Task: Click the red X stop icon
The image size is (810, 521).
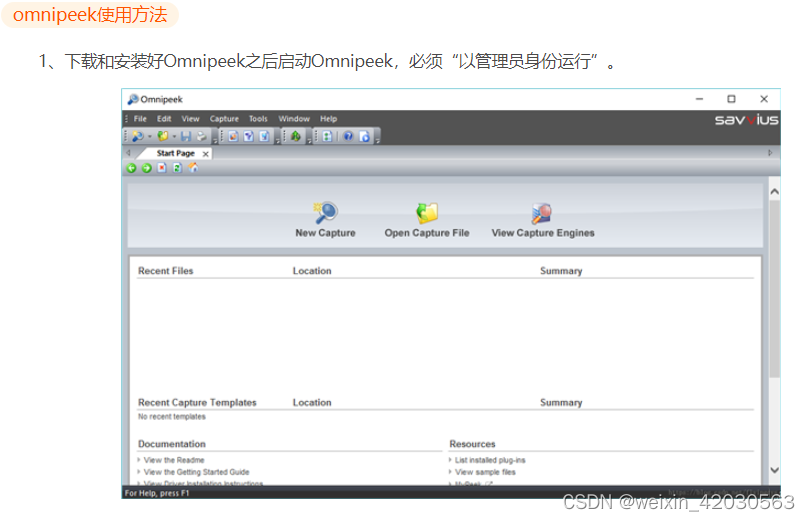Action: (162, 167)
